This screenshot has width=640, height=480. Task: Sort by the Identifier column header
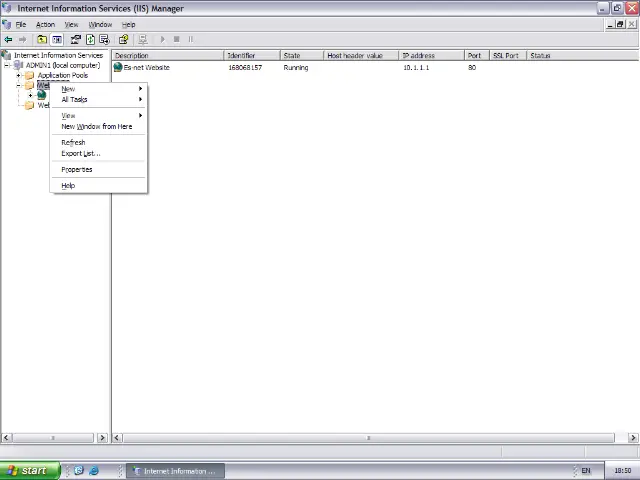252,56
